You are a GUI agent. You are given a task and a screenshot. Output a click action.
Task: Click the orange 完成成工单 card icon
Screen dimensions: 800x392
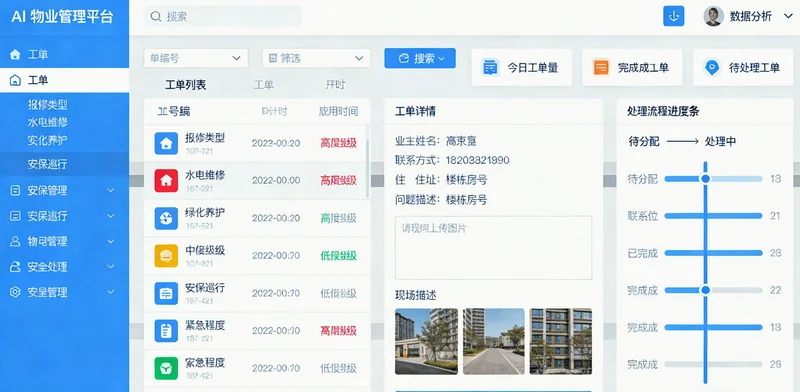(601, 67)
